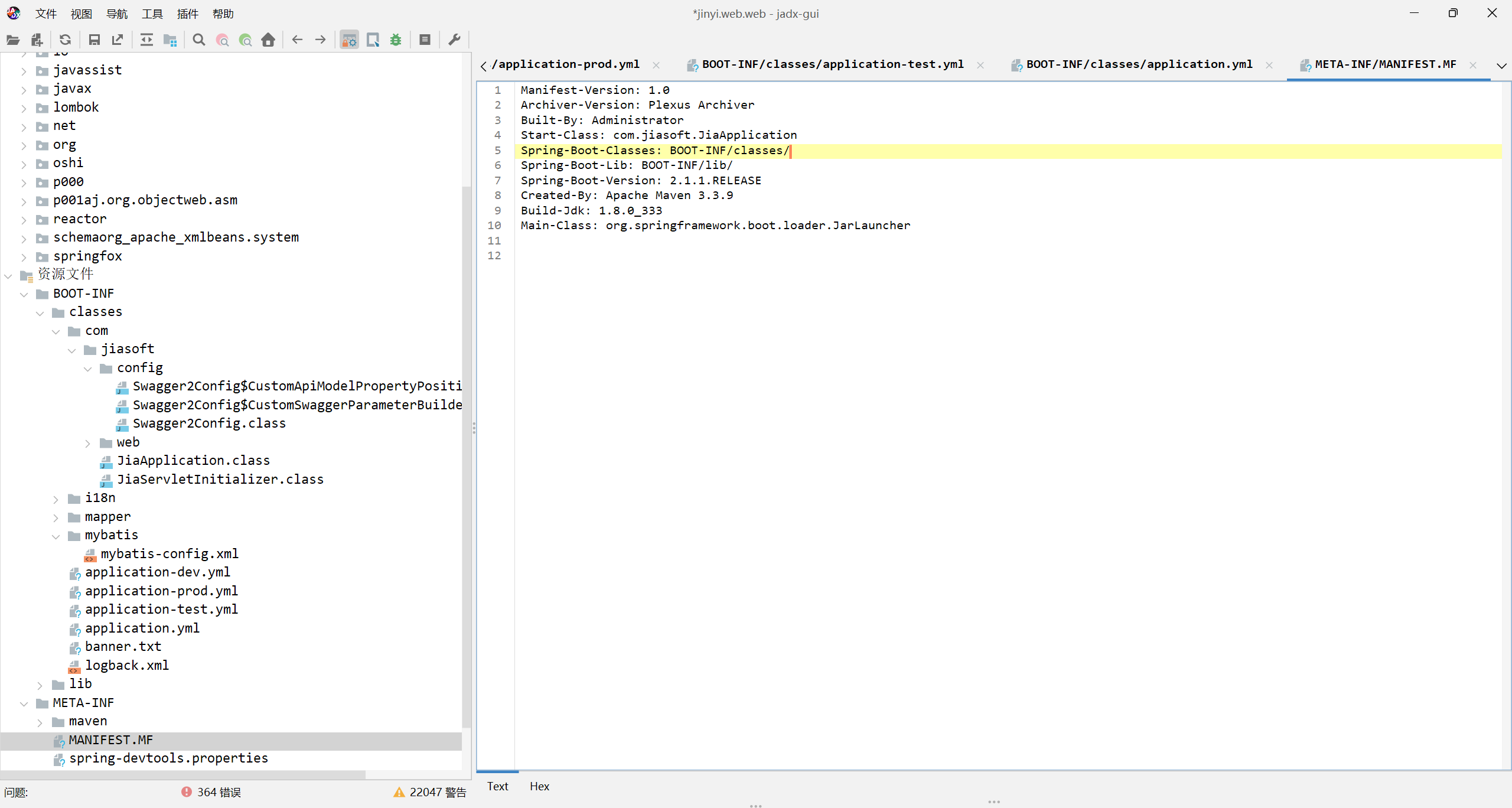Toggle sync-with-editor tree button

(x=146, y=40)
